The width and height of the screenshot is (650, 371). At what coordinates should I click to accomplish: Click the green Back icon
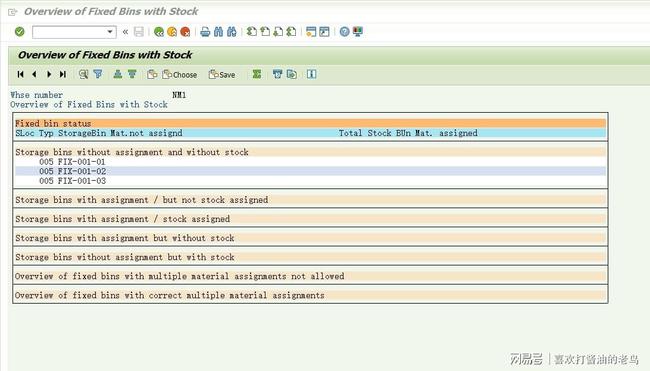158,32
